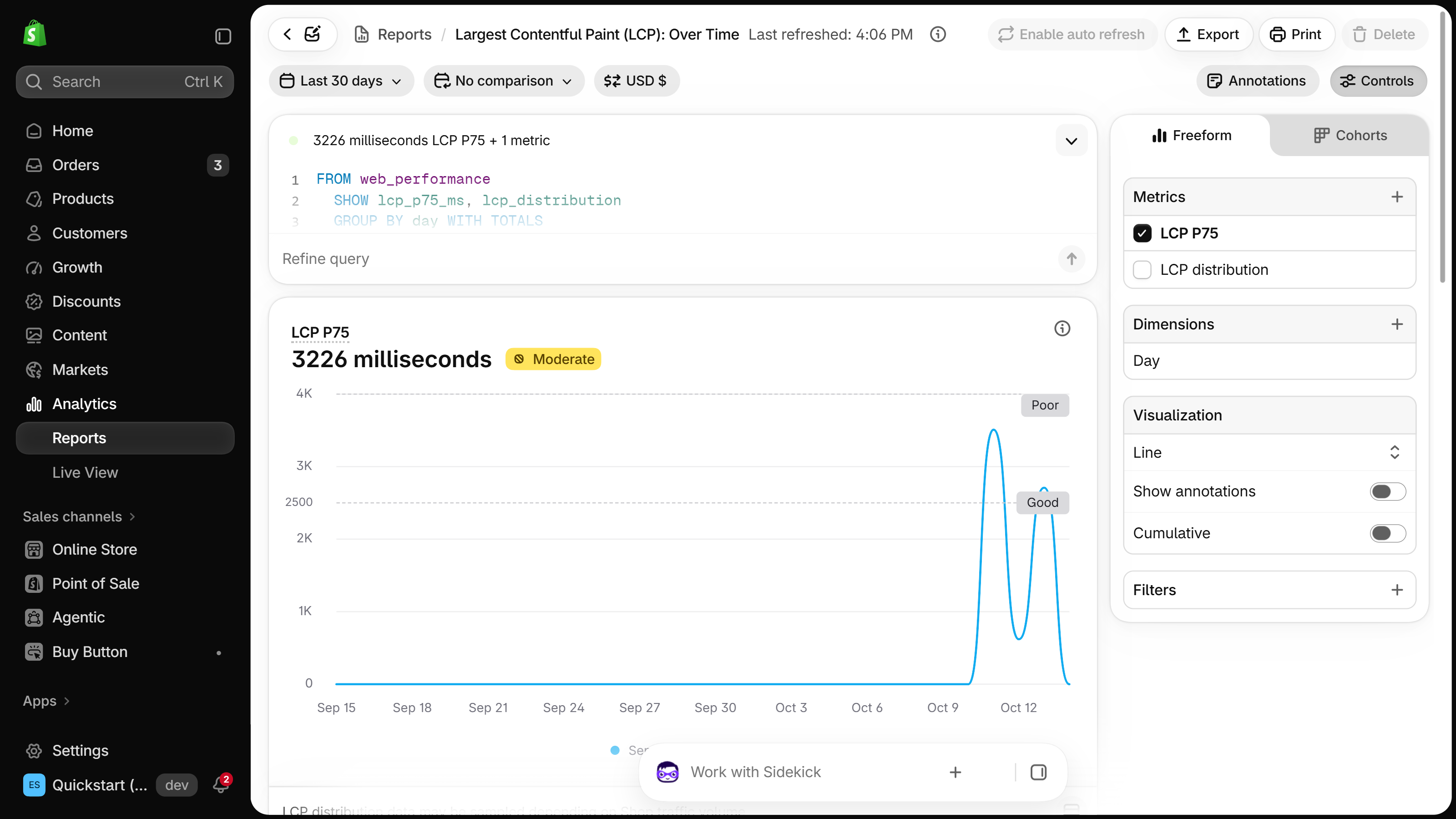Screen dimensions: 1456x819
Task: Click the Growth gauge icon
Action: (x=34, y=268)
